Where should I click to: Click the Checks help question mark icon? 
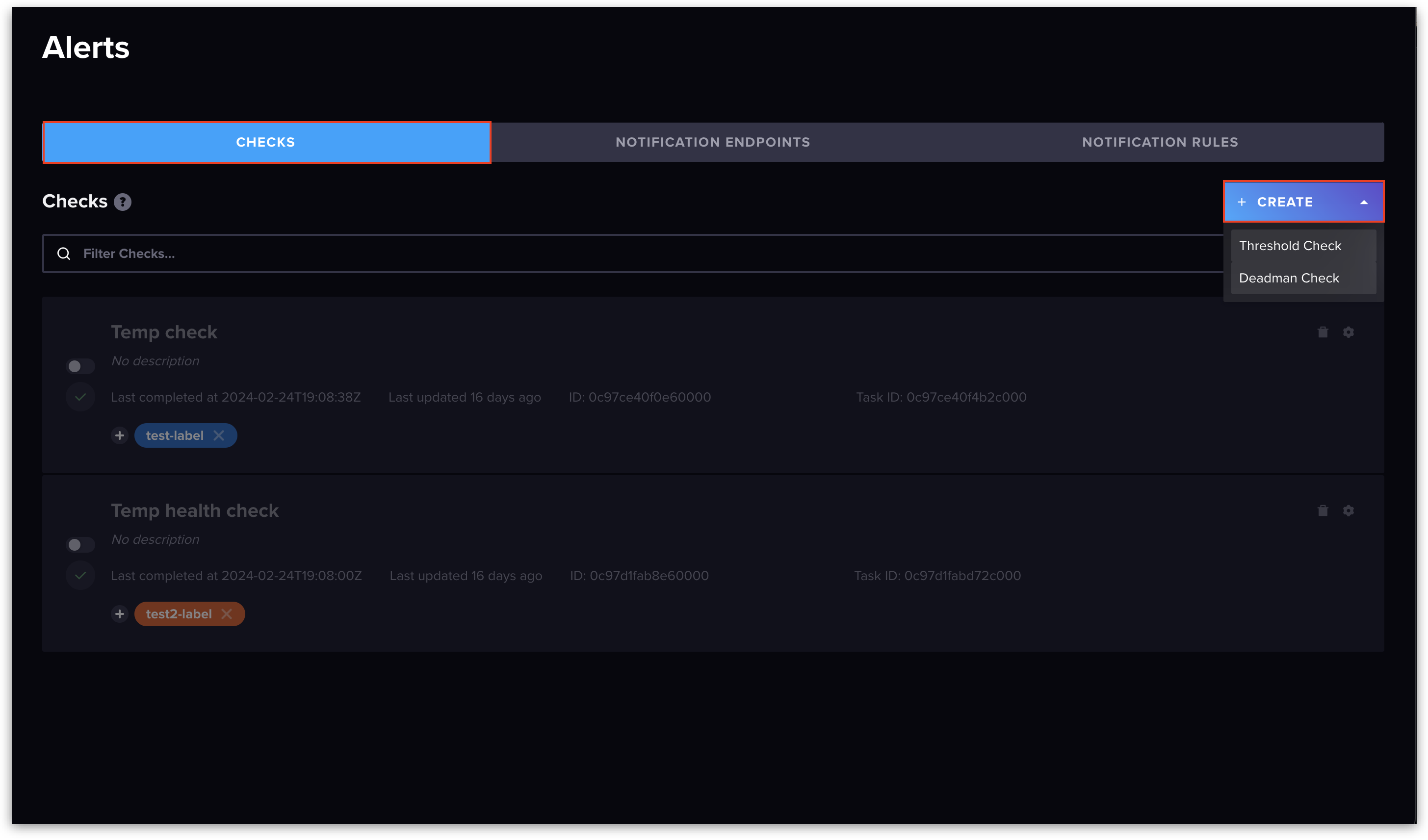(123, 202)
